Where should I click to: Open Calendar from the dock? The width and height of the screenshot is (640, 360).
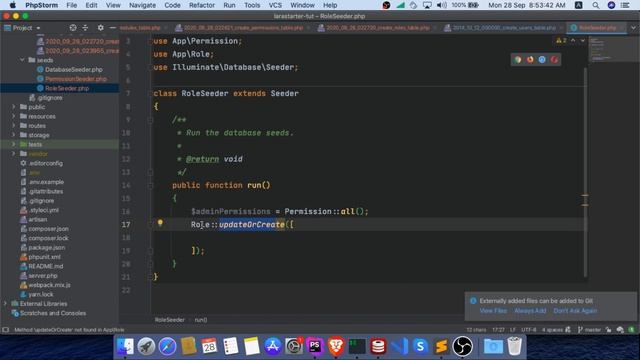pos(209,346)
